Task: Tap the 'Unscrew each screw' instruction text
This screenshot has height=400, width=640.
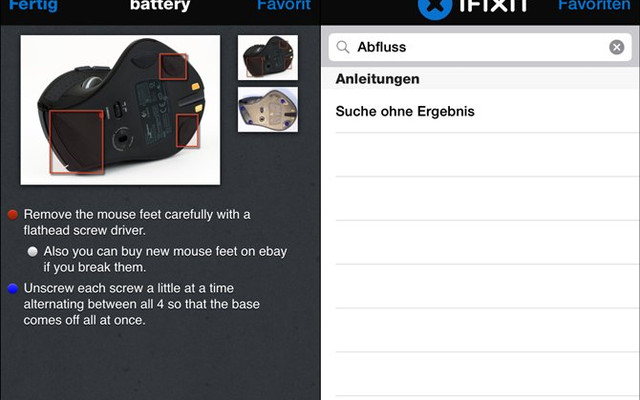Action: pos(142,304)
